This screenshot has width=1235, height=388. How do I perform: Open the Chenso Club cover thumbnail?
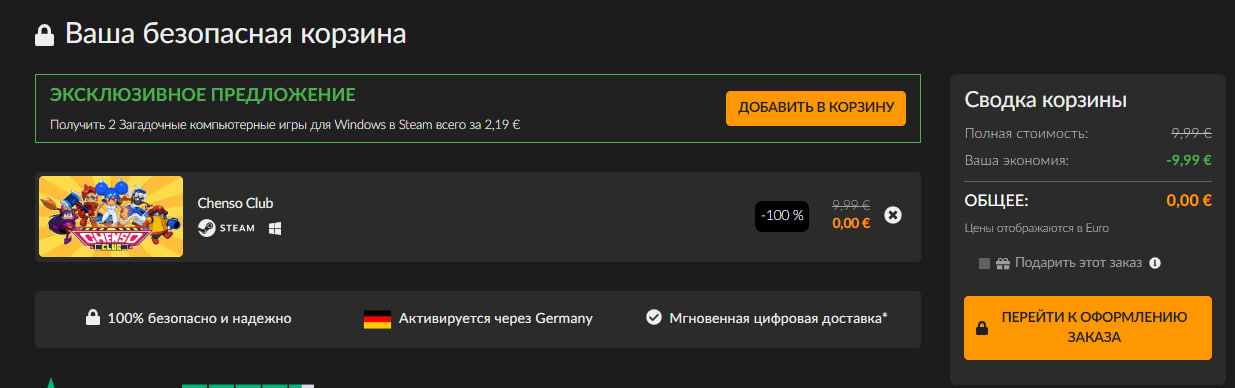[x=111, y=216]
